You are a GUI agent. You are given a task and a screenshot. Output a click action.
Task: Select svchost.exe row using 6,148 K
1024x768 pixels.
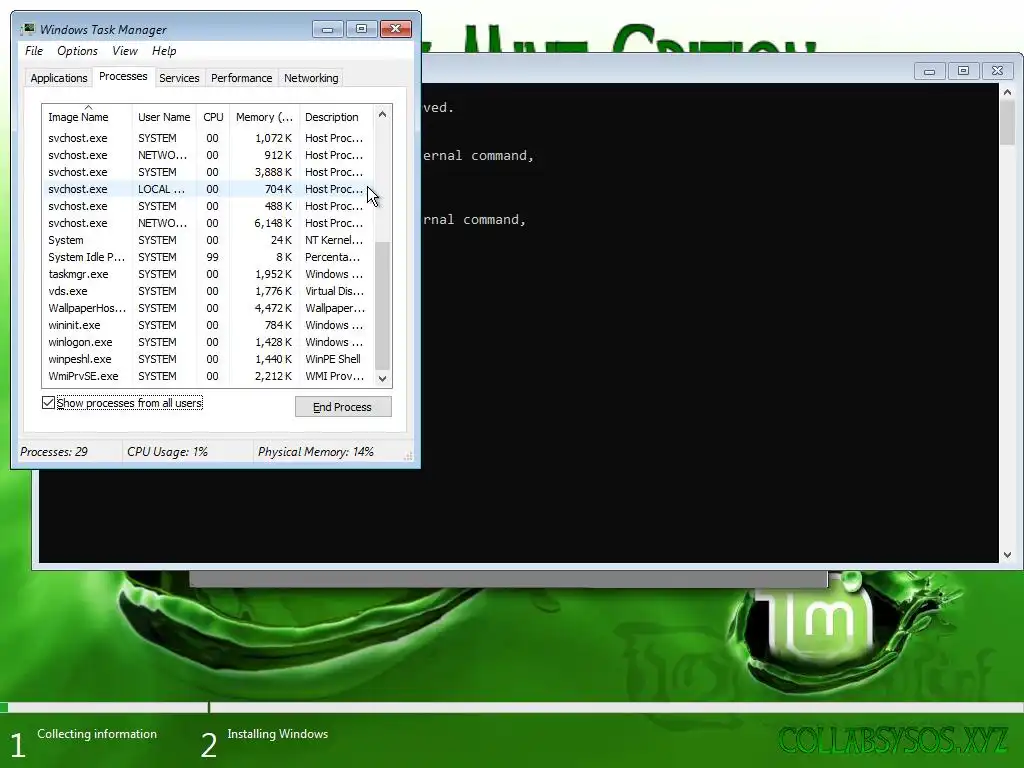pos(208,223)
